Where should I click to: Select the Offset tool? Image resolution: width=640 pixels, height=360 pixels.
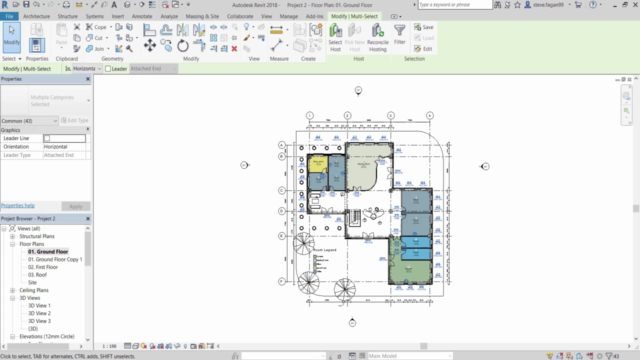tap(166, 30)
